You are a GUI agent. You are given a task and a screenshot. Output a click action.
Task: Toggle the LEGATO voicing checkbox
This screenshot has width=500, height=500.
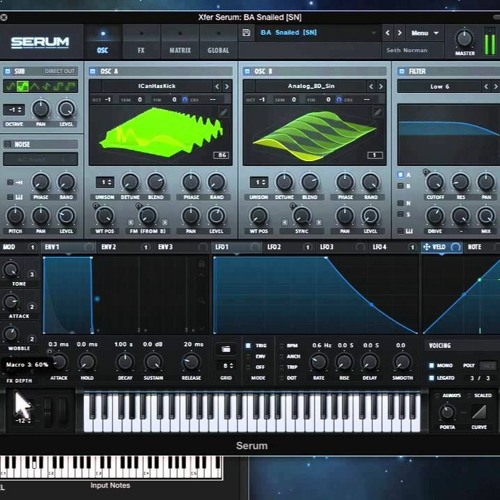432,378
